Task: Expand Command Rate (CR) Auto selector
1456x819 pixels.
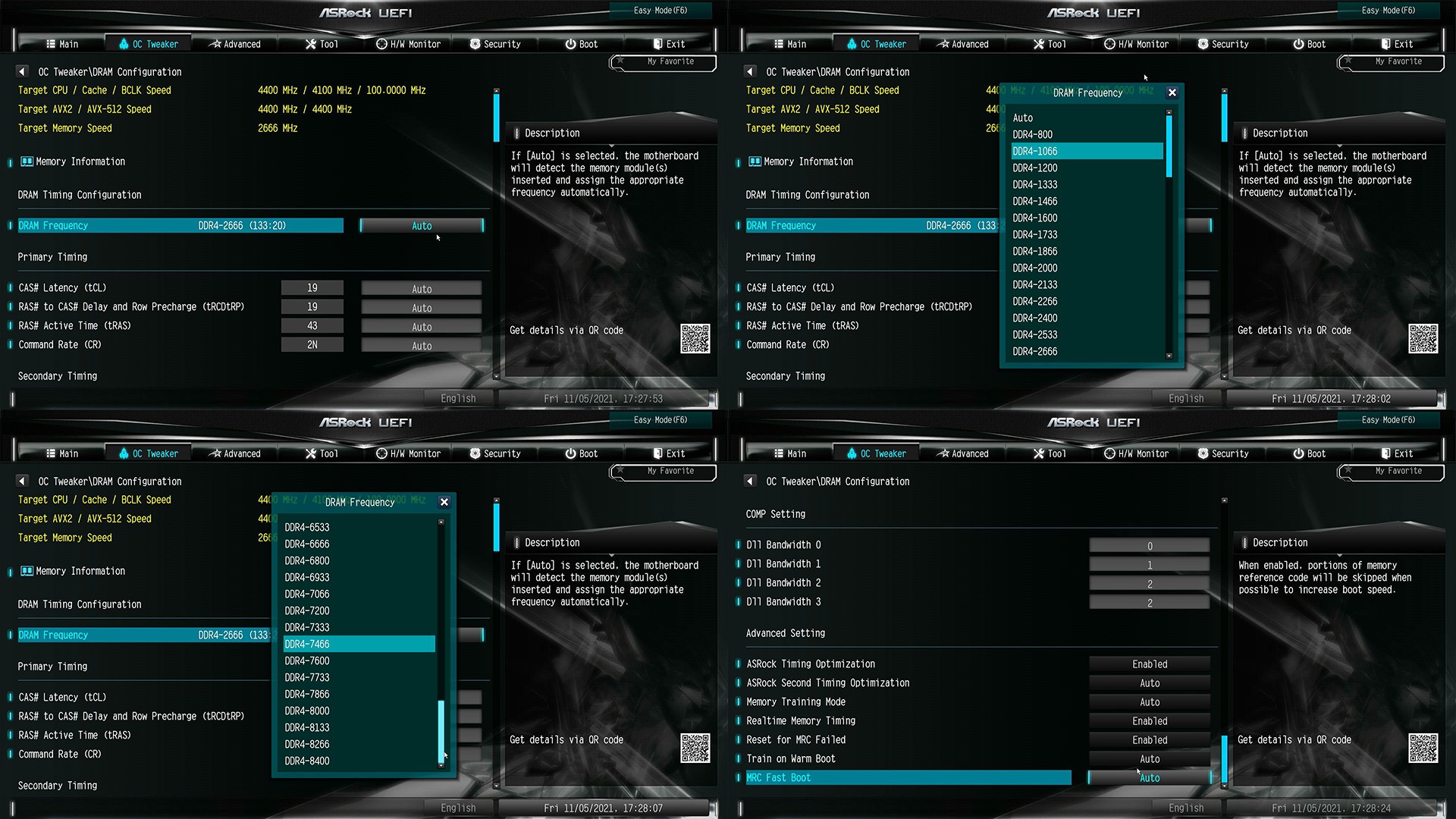Action: [422, 346]
